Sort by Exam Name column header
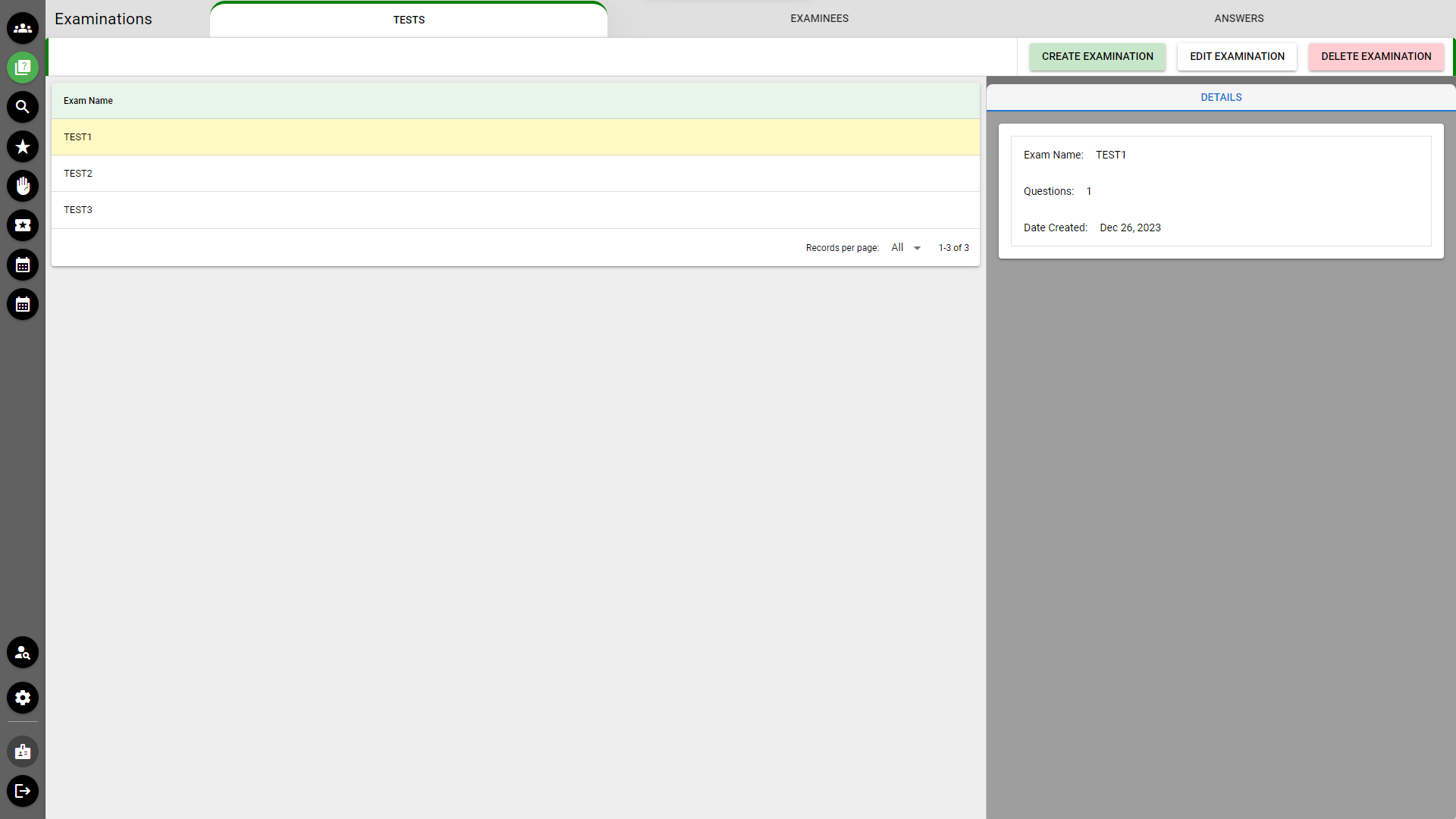The image size is (1456, 819). [x=88, y=101]
